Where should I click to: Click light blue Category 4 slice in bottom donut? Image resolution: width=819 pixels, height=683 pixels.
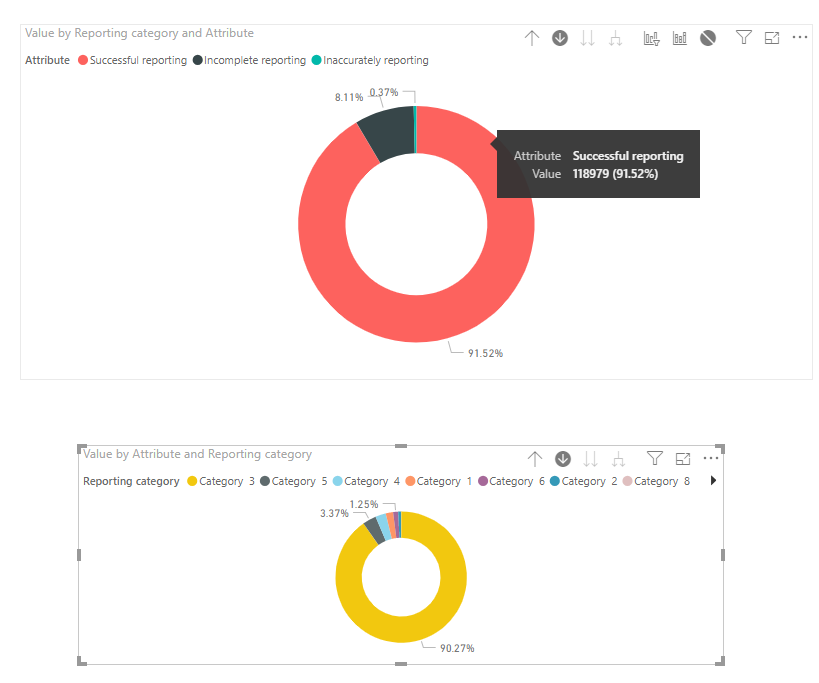(x=384, y=526)
